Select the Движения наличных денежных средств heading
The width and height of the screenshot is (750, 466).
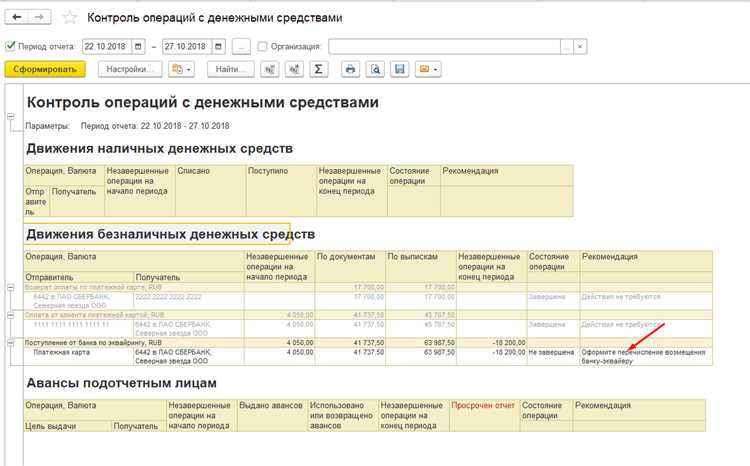coord(159,149)
